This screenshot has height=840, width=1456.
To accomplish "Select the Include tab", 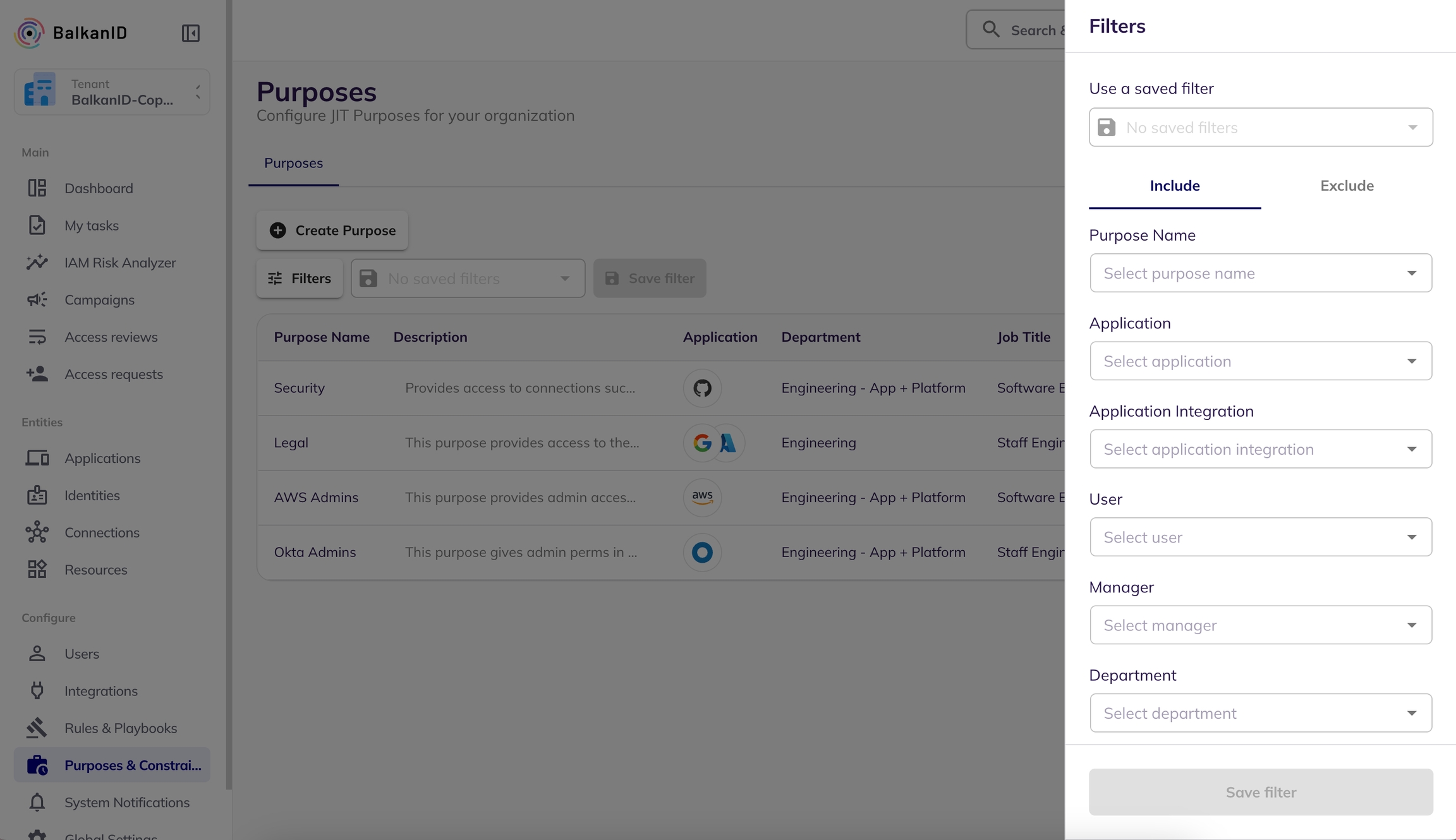I will point(1174,186).
